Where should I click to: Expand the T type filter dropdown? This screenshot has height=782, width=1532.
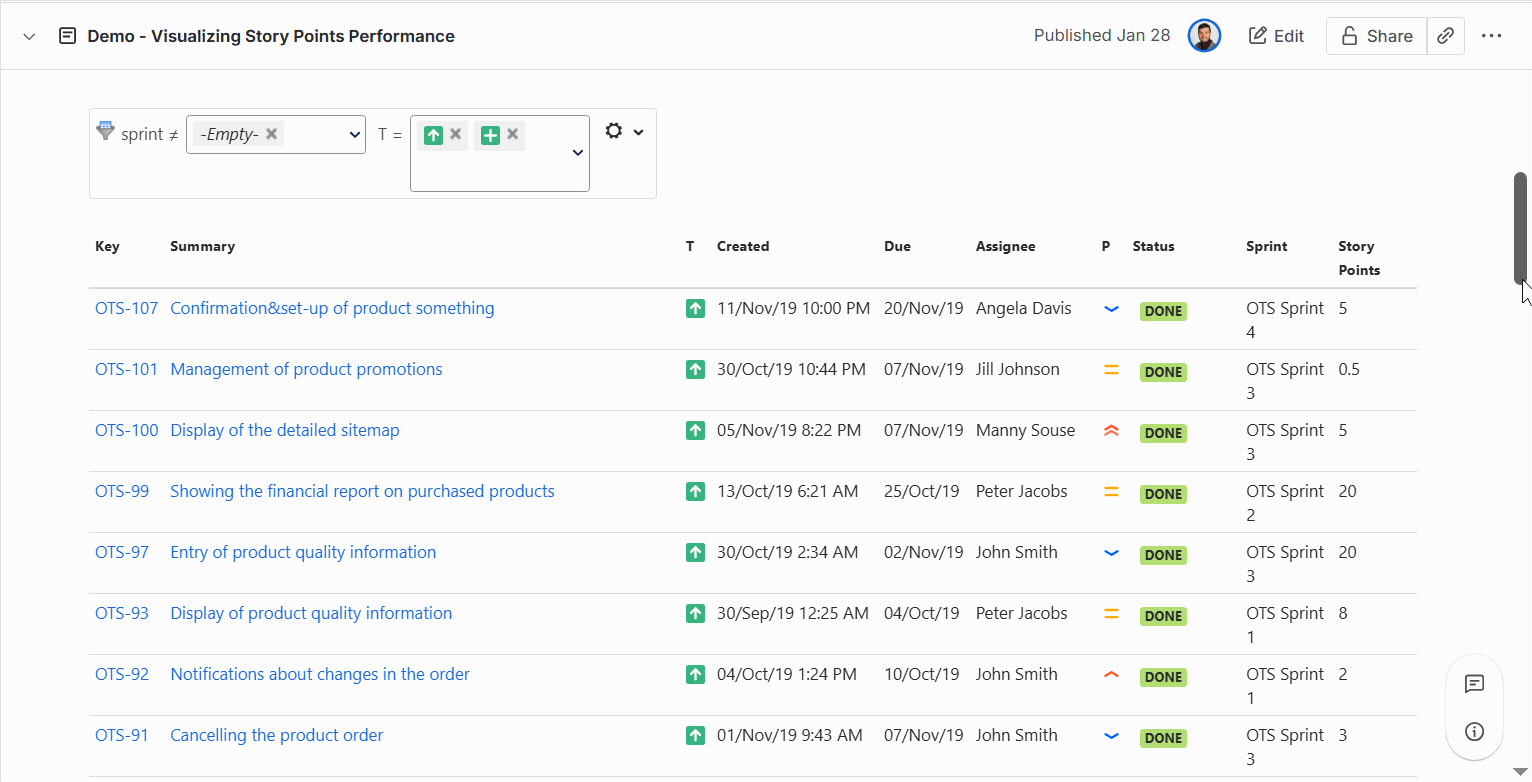pos(577,153)
